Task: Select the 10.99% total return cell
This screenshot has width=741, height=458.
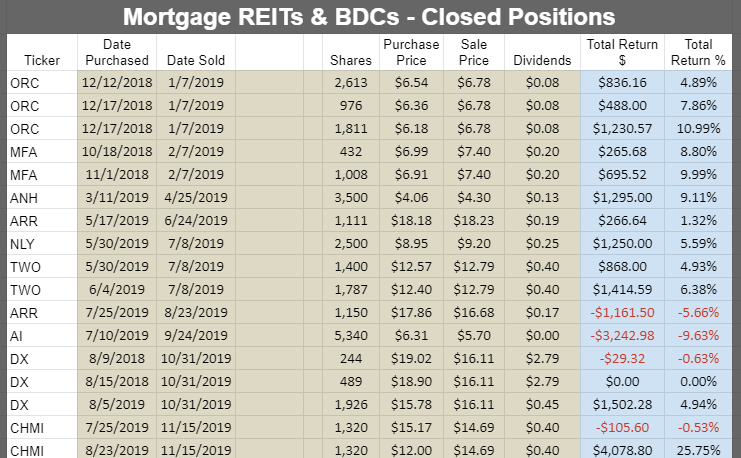Action: pyautogui.click(x=698, y=129)
